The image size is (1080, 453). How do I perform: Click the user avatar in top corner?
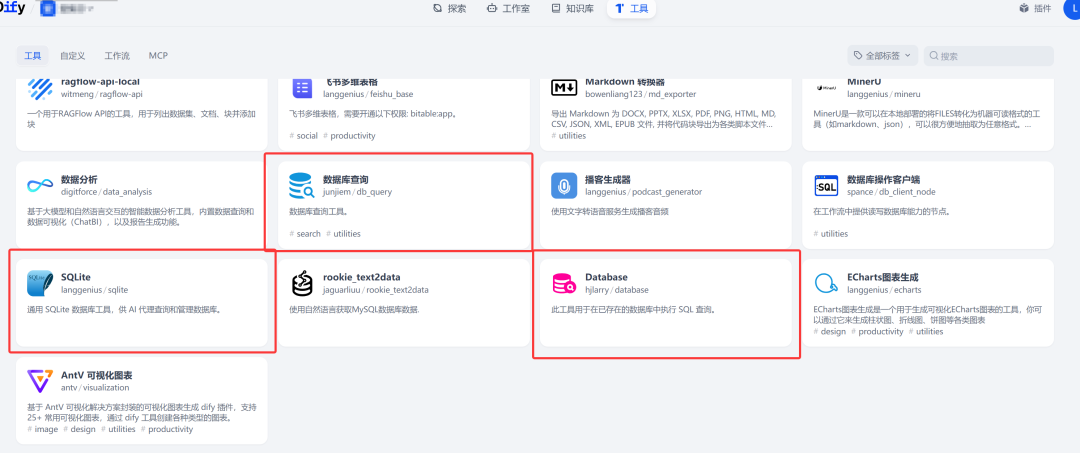[x=1074, y=9]
